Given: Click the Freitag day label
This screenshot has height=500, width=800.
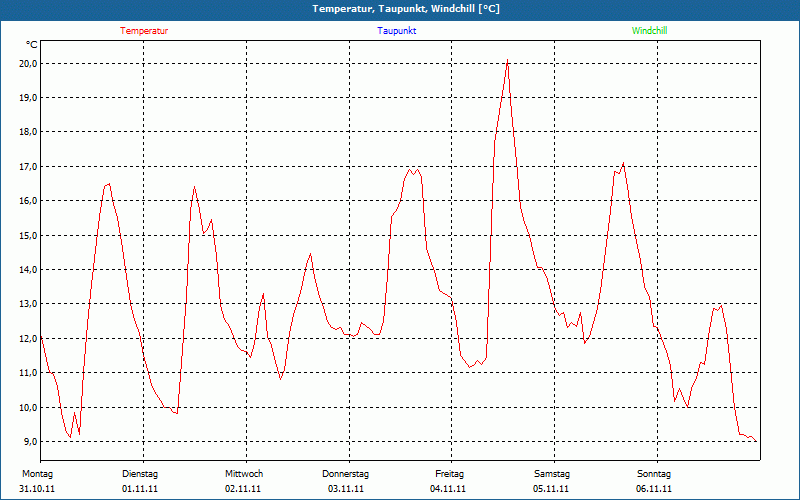Looking at the screenshot, I should (x=449, y=474).
